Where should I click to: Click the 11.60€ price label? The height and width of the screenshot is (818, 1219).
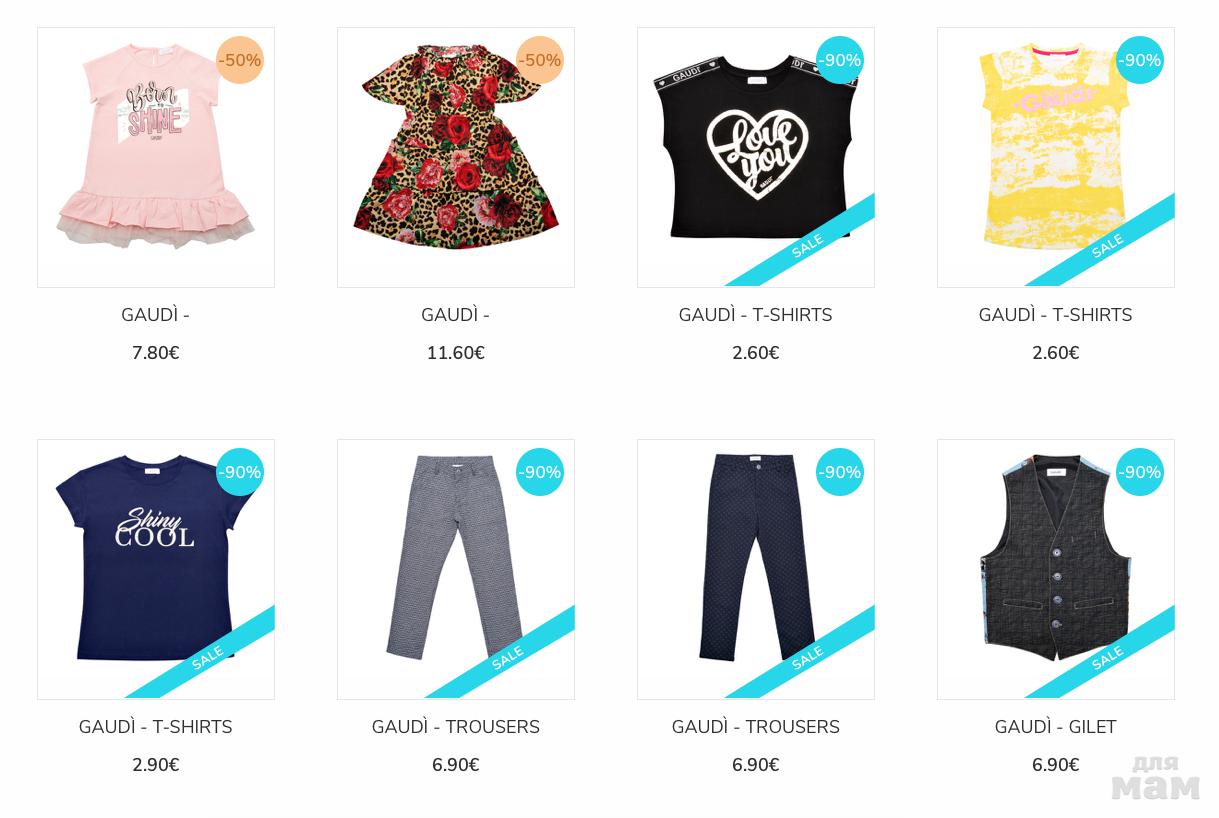[x=456, y=353]
